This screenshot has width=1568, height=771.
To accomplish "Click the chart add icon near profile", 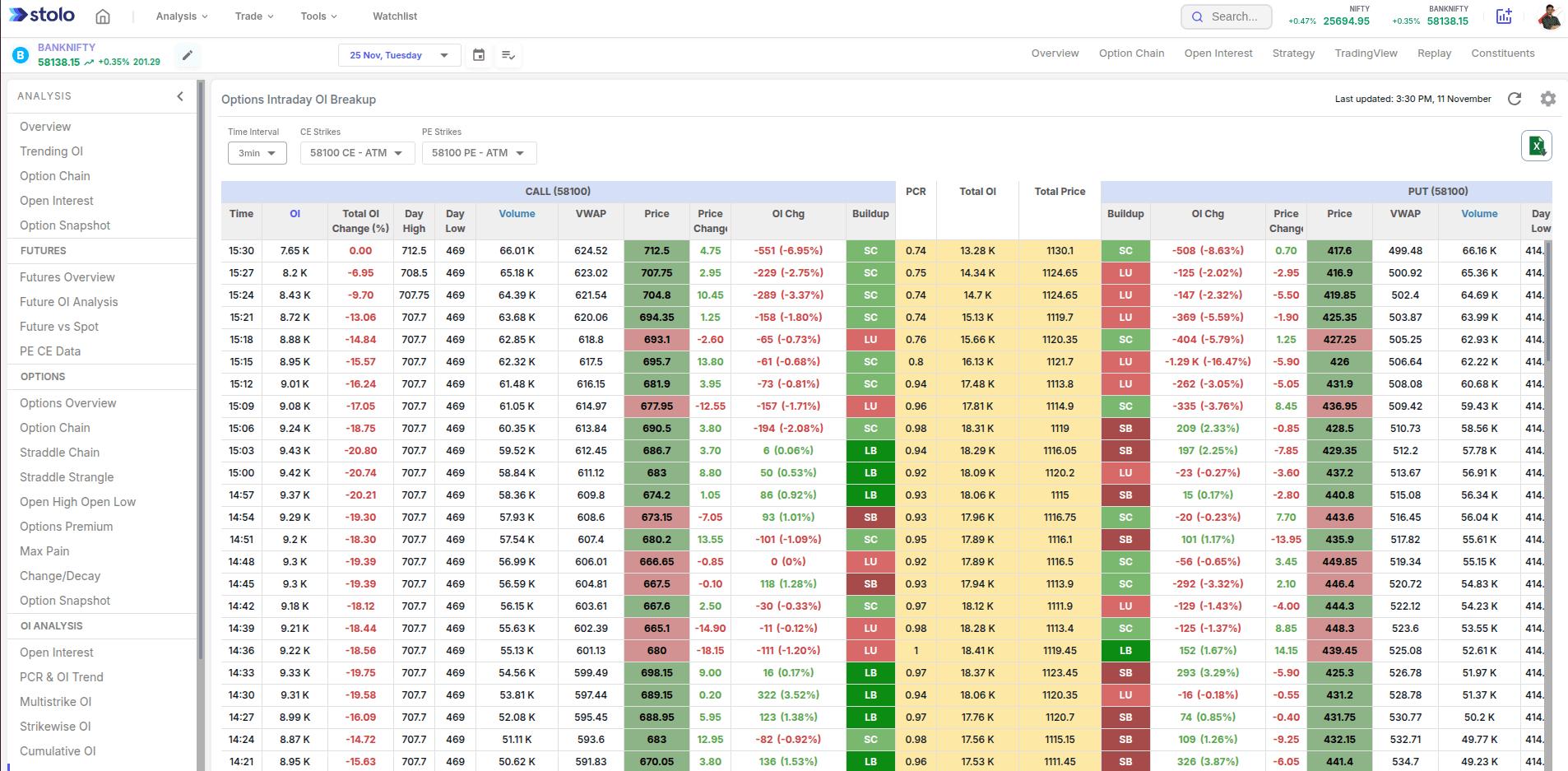I will tap(1504, 16).
